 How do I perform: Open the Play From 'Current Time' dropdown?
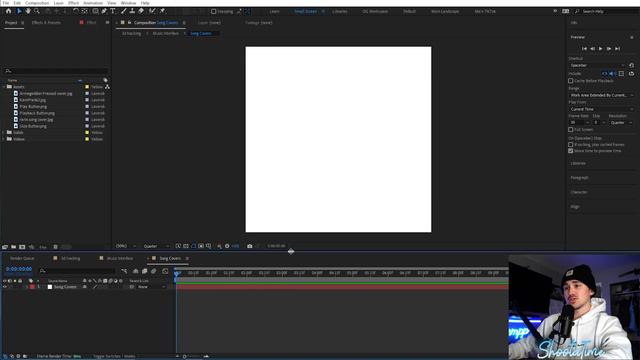(602, 109)
